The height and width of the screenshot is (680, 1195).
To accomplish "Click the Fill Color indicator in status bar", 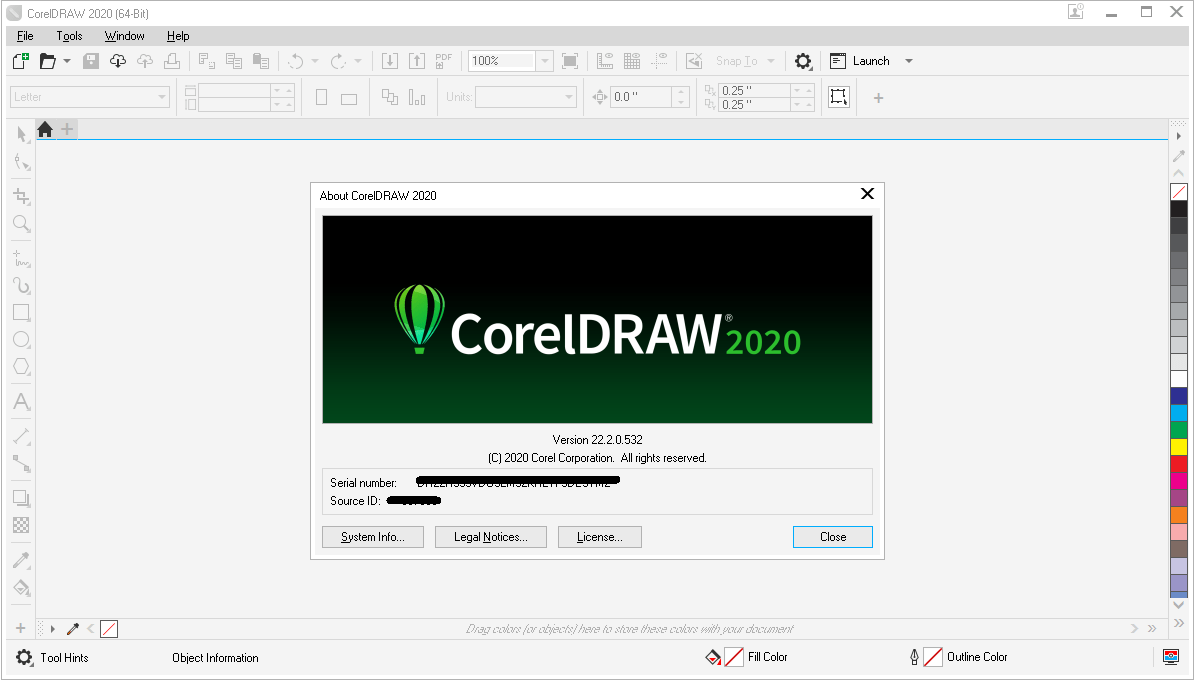I will pyautogui.click(x=746, y=656).
